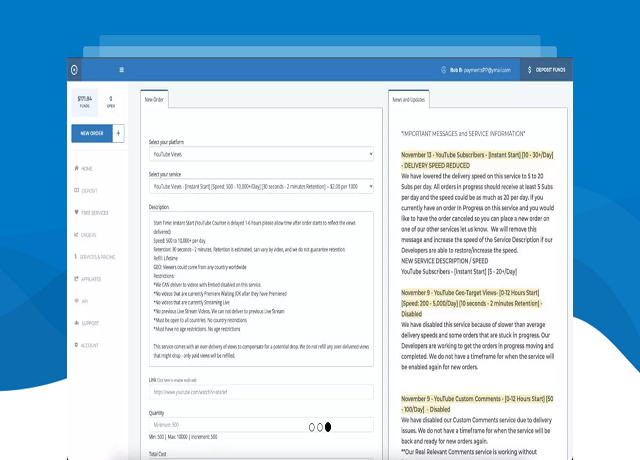Open Services & Pricing page
Viewport: 640px width, 460px height.
[98, 257]
